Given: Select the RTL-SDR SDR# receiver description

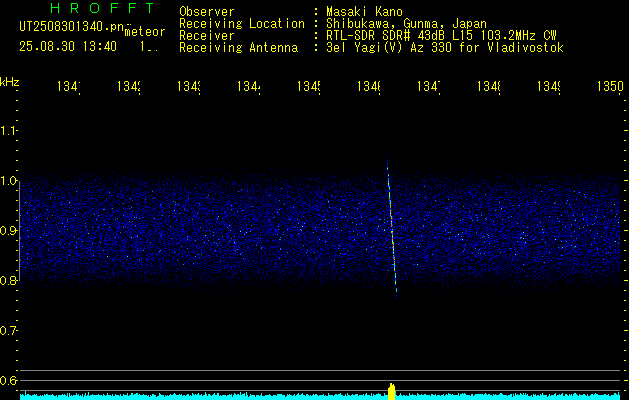Looking at the screenshot, I should pyautogui.click(x=441, y=36).
